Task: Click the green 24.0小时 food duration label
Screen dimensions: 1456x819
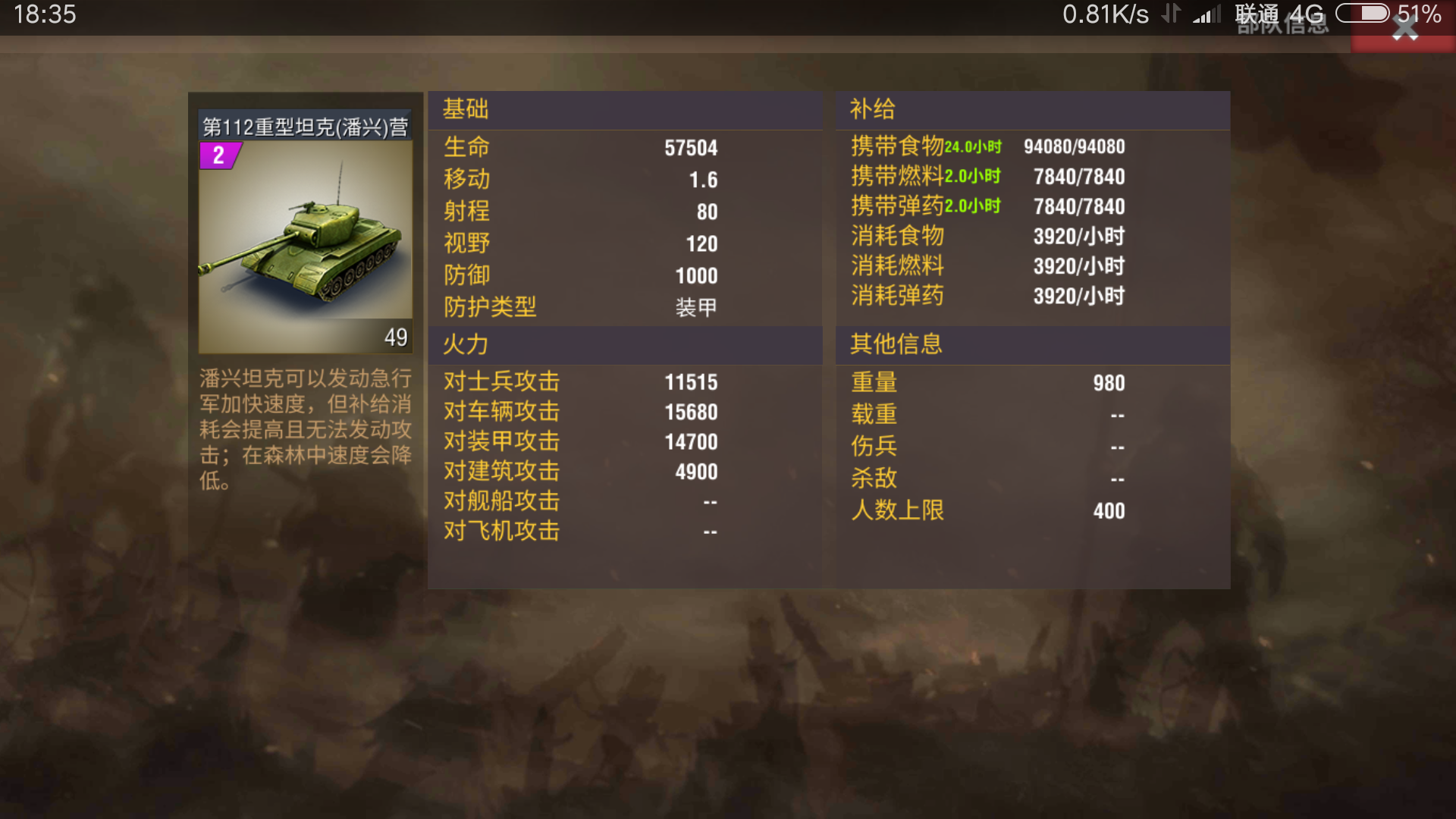Action: point(973,147)
